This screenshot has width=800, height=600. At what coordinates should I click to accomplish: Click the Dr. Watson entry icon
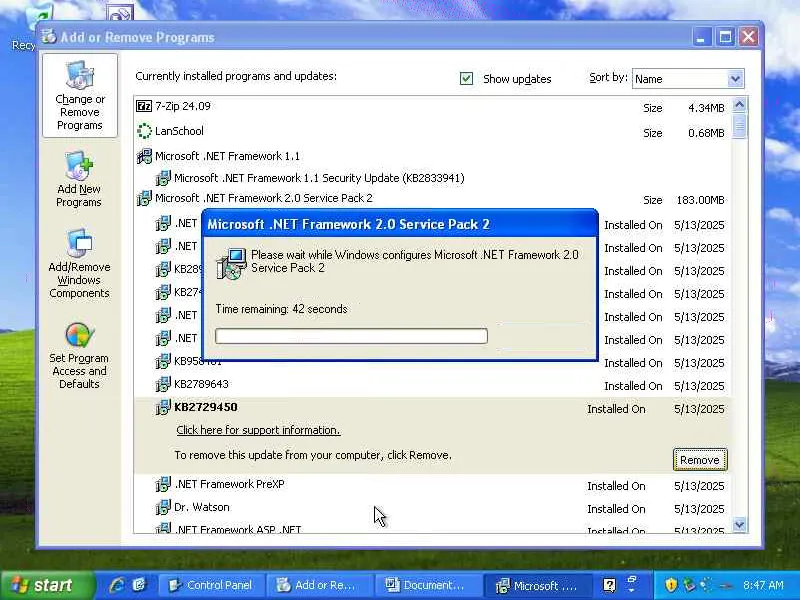pos(163,507)
